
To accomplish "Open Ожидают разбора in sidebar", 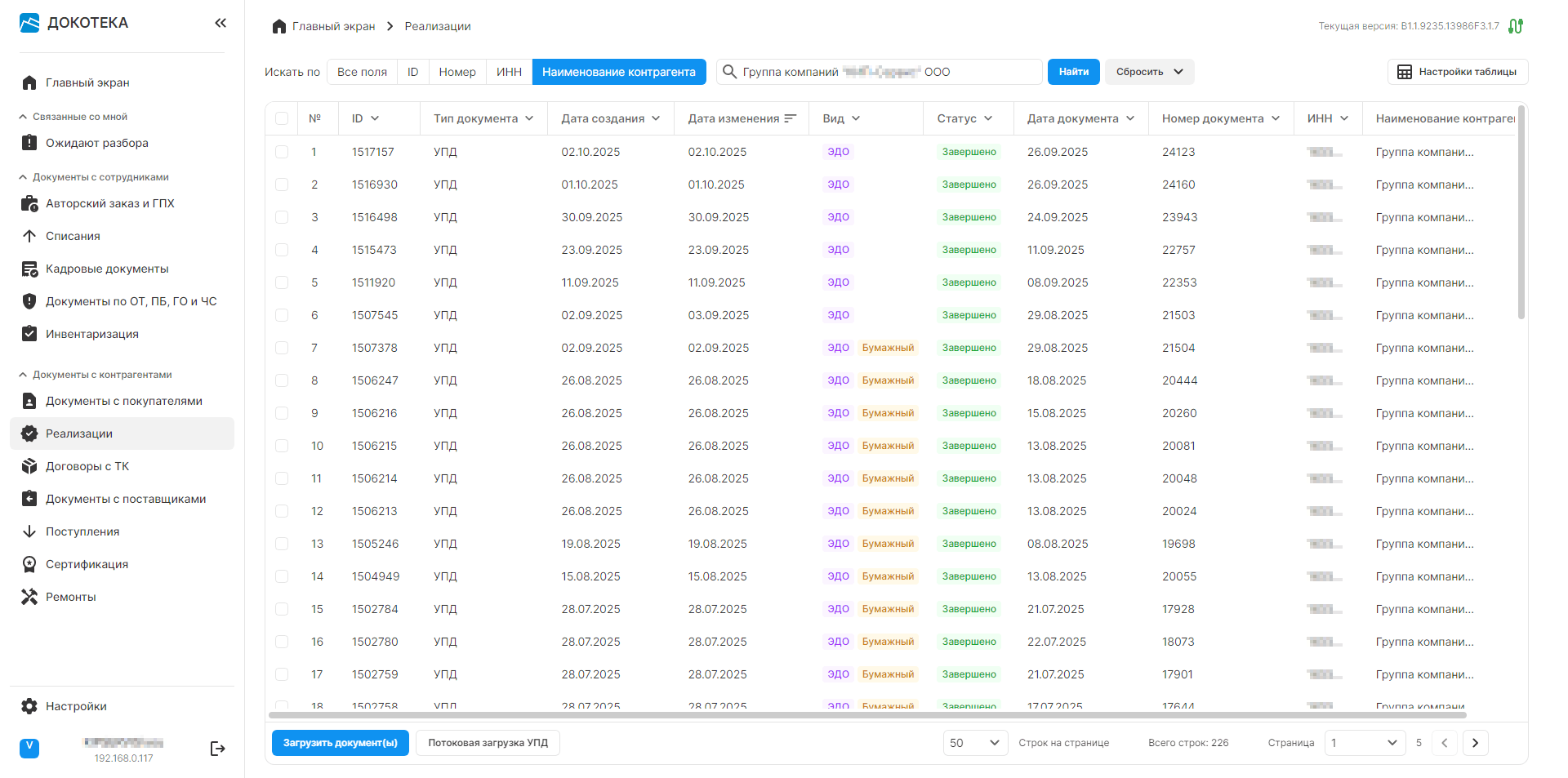I will click(96, 143).
